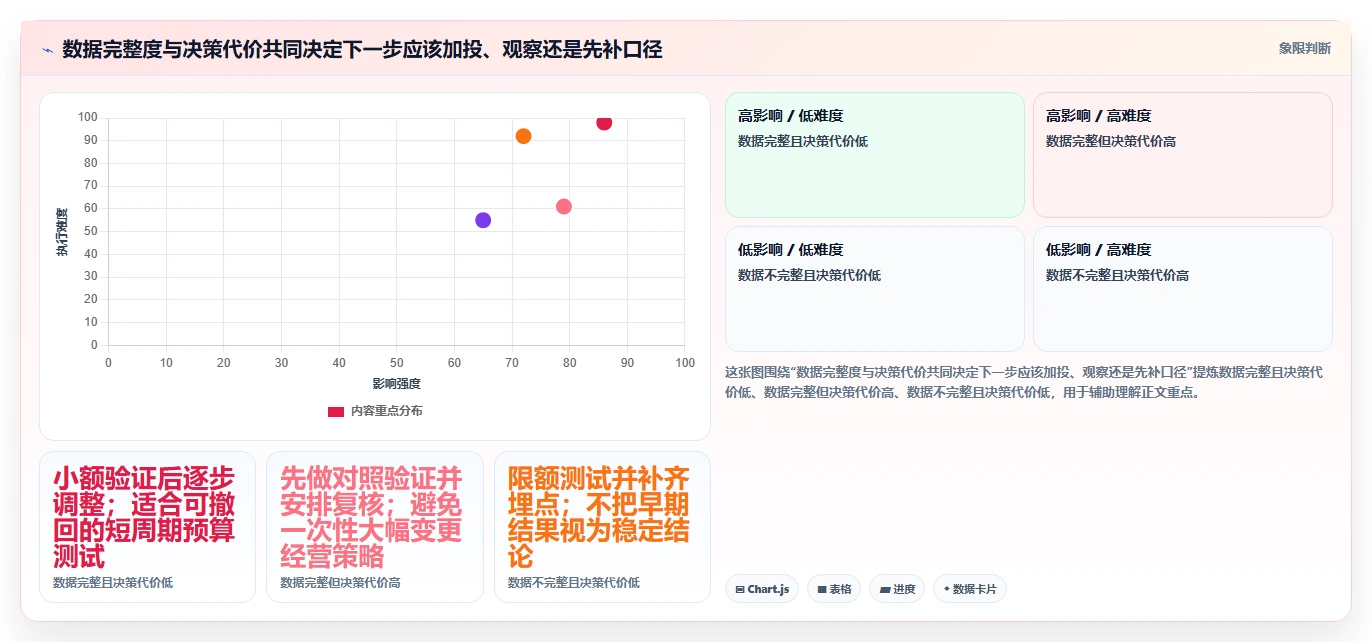Viewport: 1372px width, 642px height.
Task: Select the 先做对照验证并安排复核 summary card
Action: tap(375, 527)
